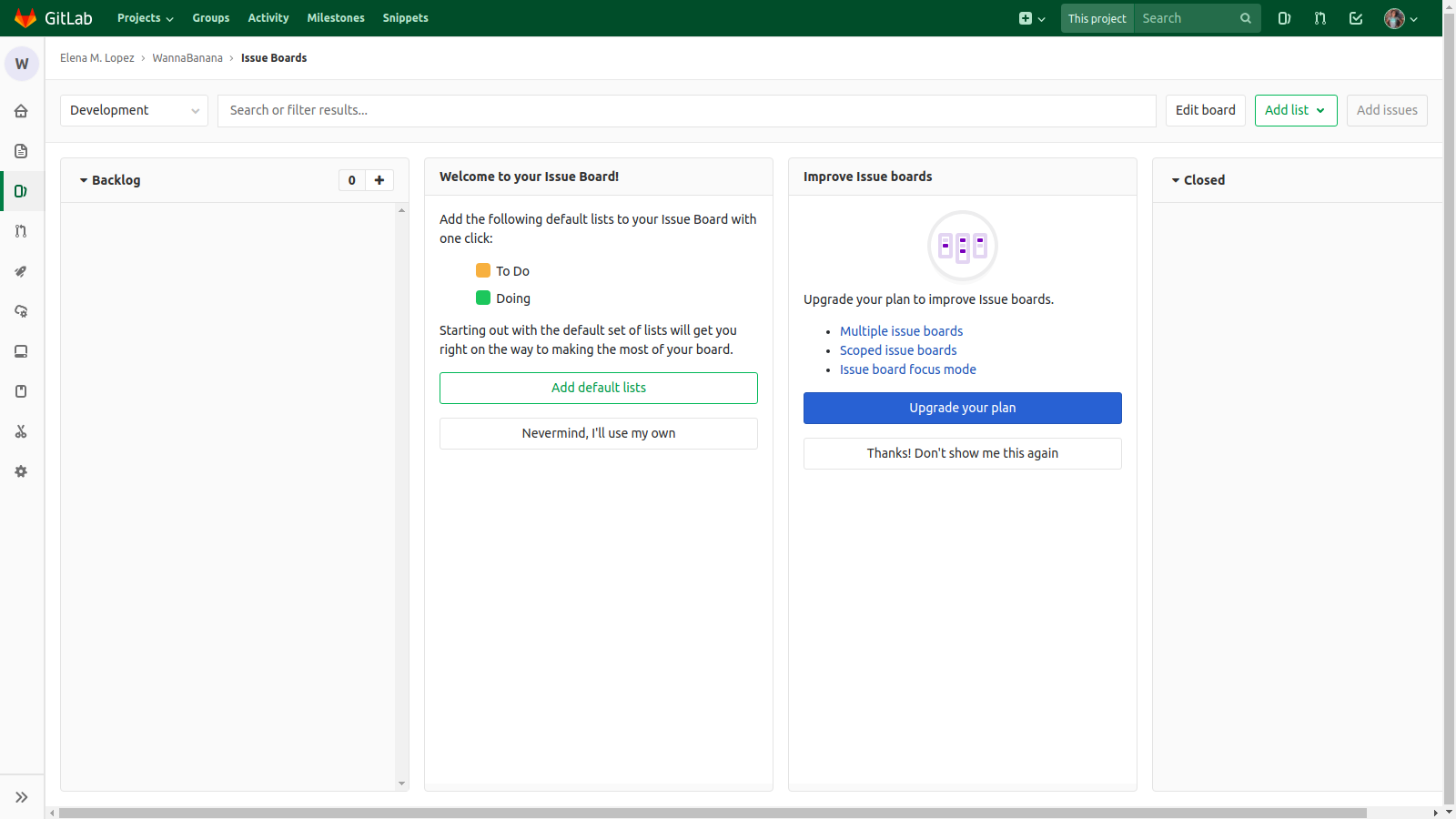This screenshot has width=1456, height=819.
Task: Open the Operations cloud-gear sidebar icon
Action: [x=21, y=311]
